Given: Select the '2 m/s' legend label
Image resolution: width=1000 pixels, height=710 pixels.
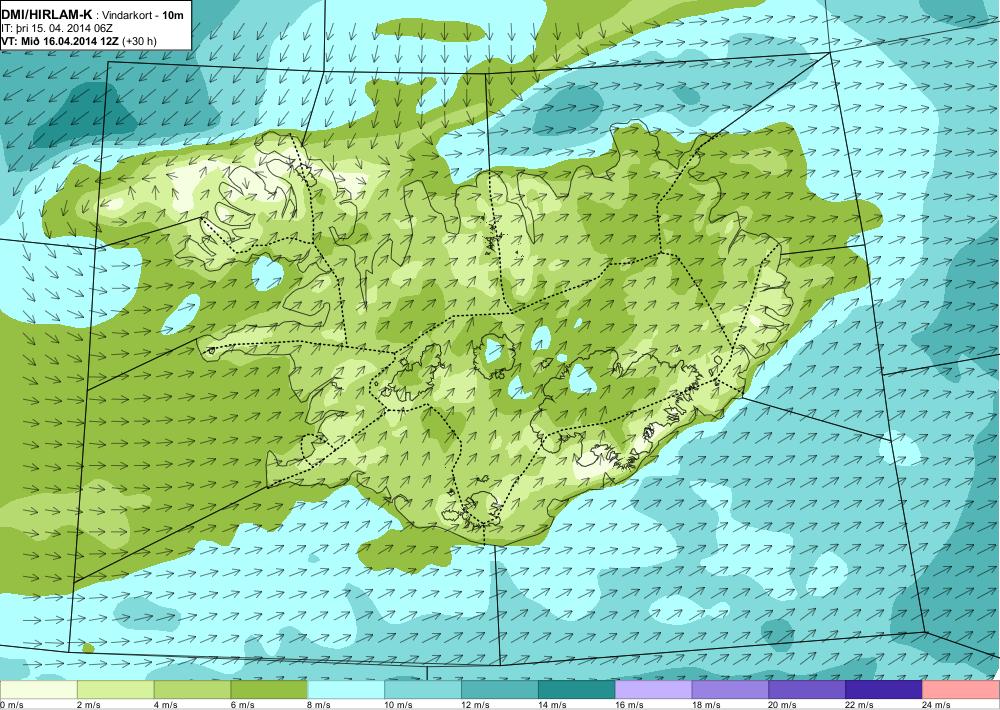Looking at the screenshot, I should (x=89, y=704).
